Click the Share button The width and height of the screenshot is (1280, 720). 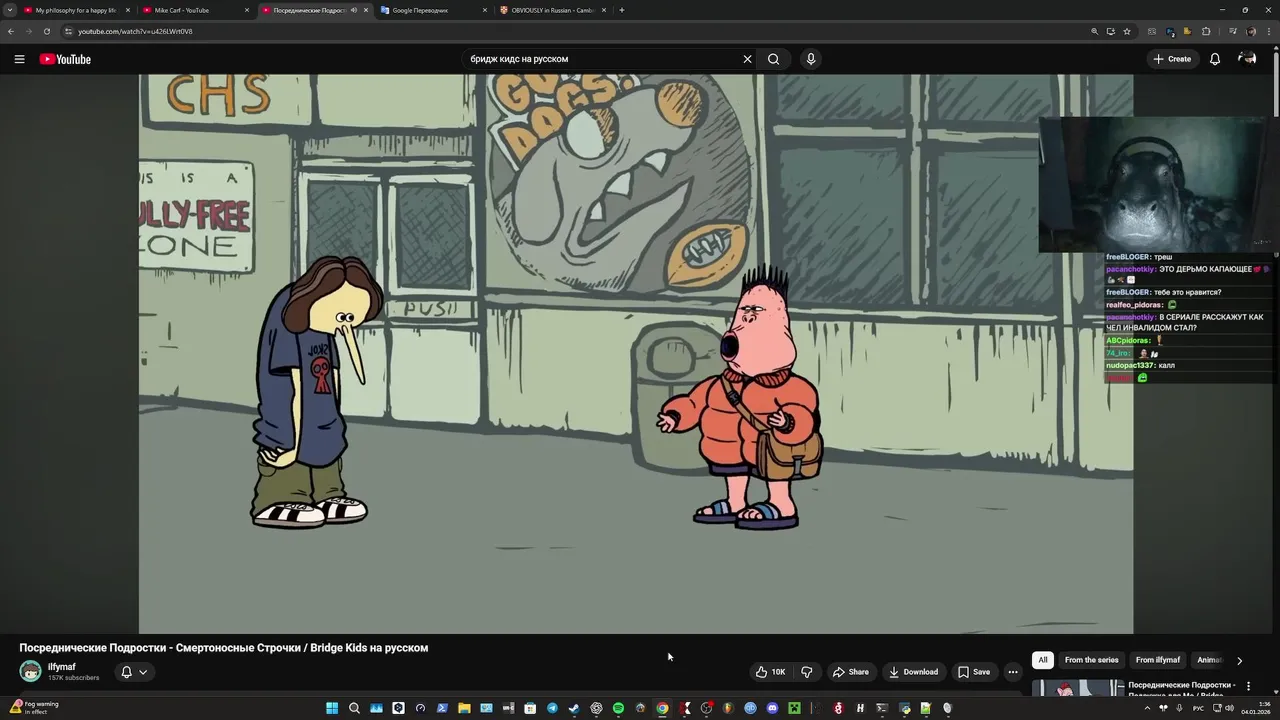[851, 672]
